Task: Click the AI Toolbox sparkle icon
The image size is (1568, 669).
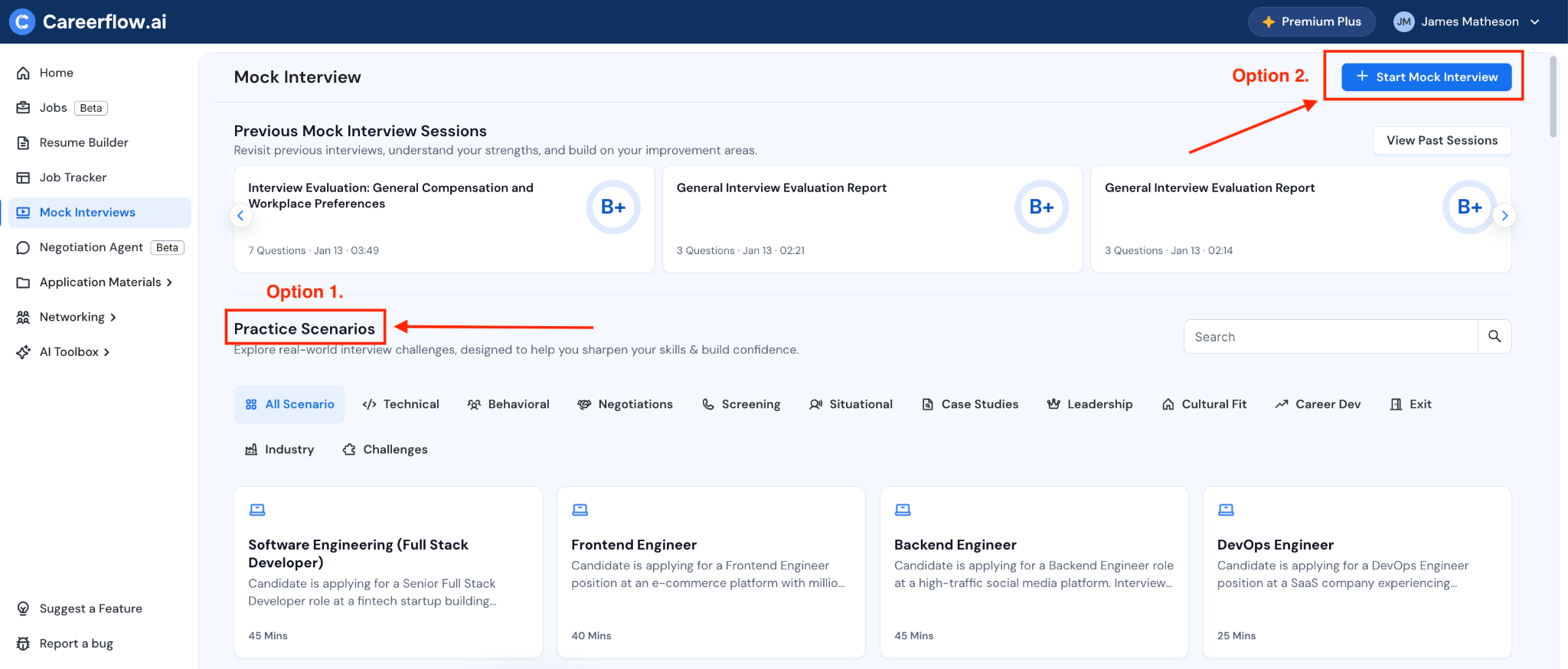Action: pos(24,352)
